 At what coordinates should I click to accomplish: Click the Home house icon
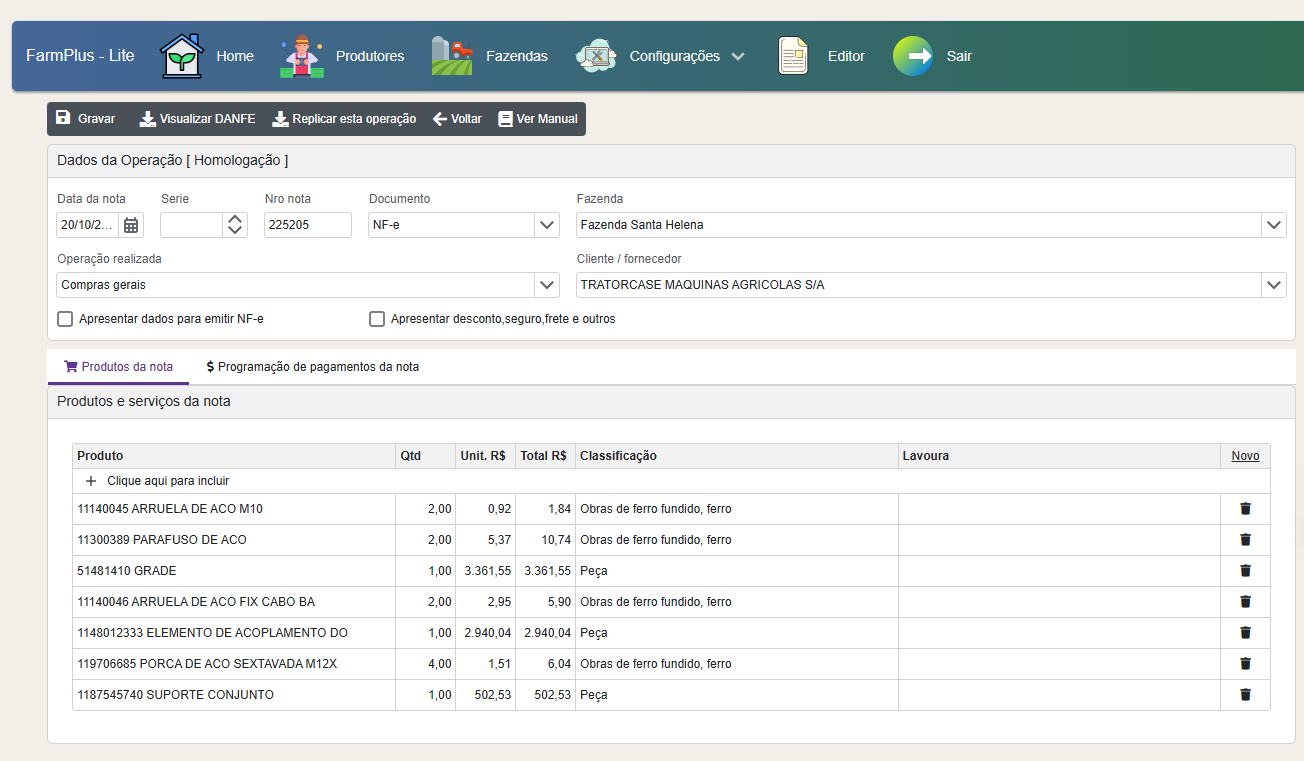tap(182, 56)
